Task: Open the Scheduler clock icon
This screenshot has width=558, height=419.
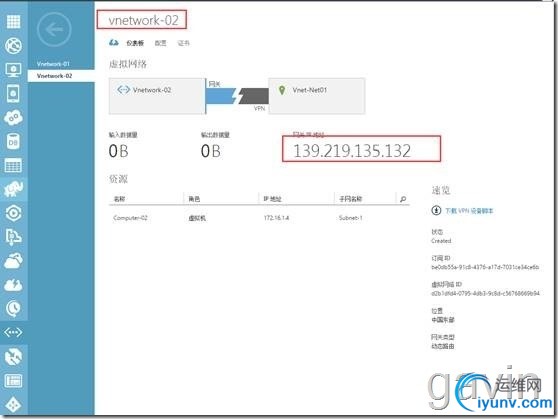Action: (13, 309)
